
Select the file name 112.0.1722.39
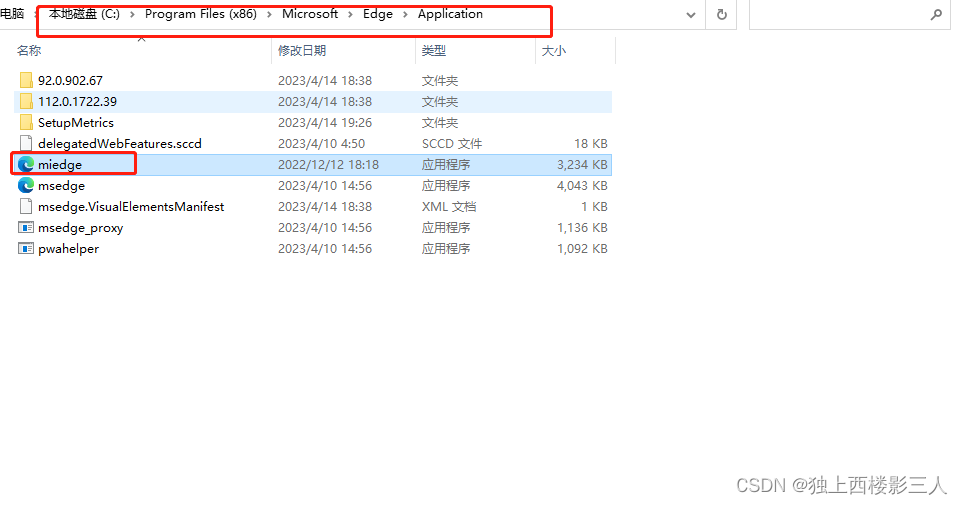click(77, 101)
